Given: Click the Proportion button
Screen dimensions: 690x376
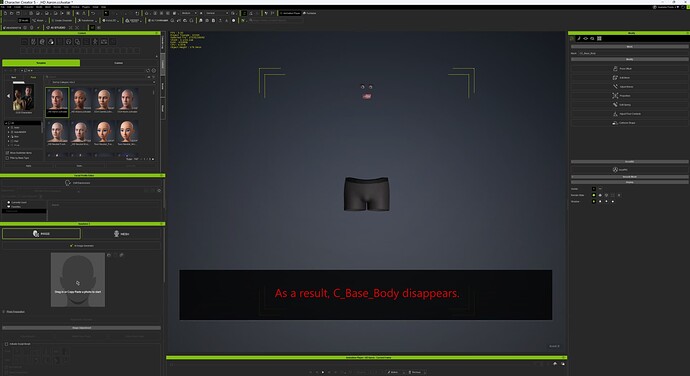Looking at the screenshot, I should pos(630,96).
